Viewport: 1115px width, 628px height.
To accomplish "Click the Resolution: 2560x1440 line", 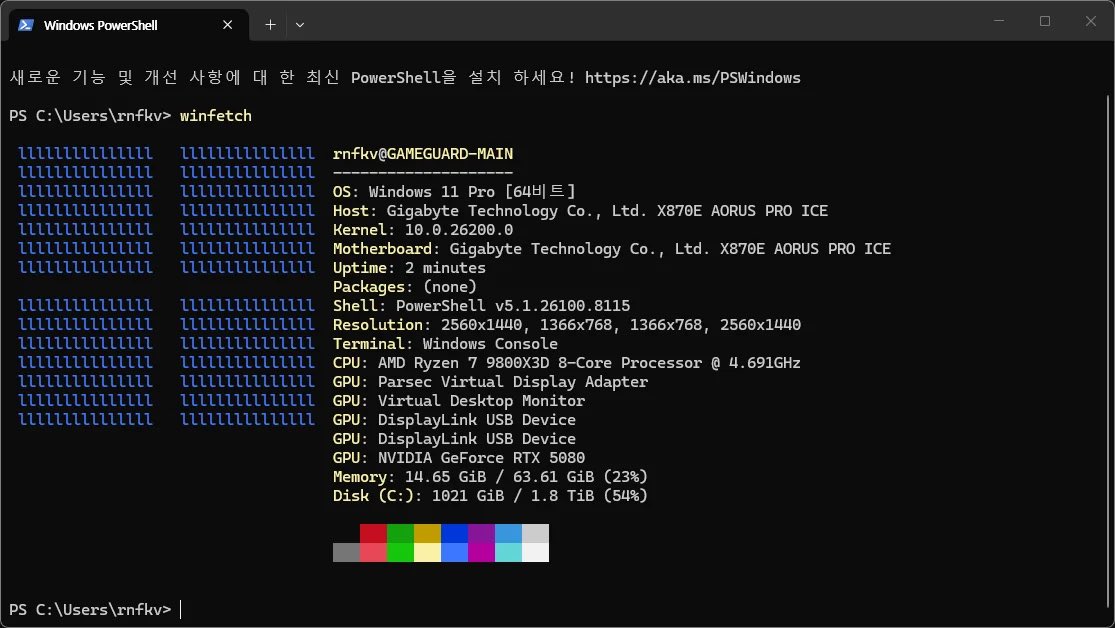I will (x=567, y=325).
